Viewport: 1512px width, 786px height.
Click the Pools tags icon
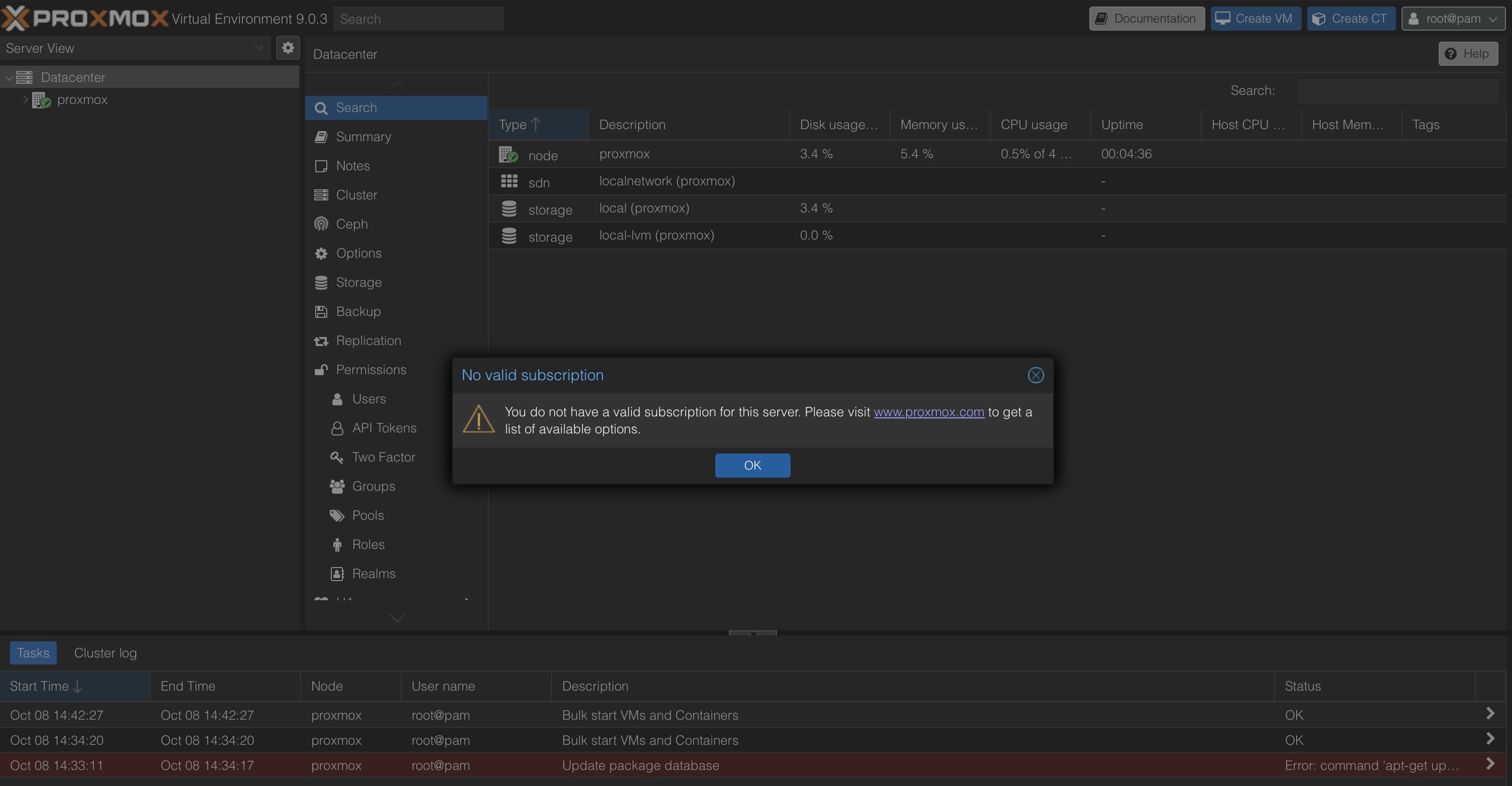tap(337, 515)
